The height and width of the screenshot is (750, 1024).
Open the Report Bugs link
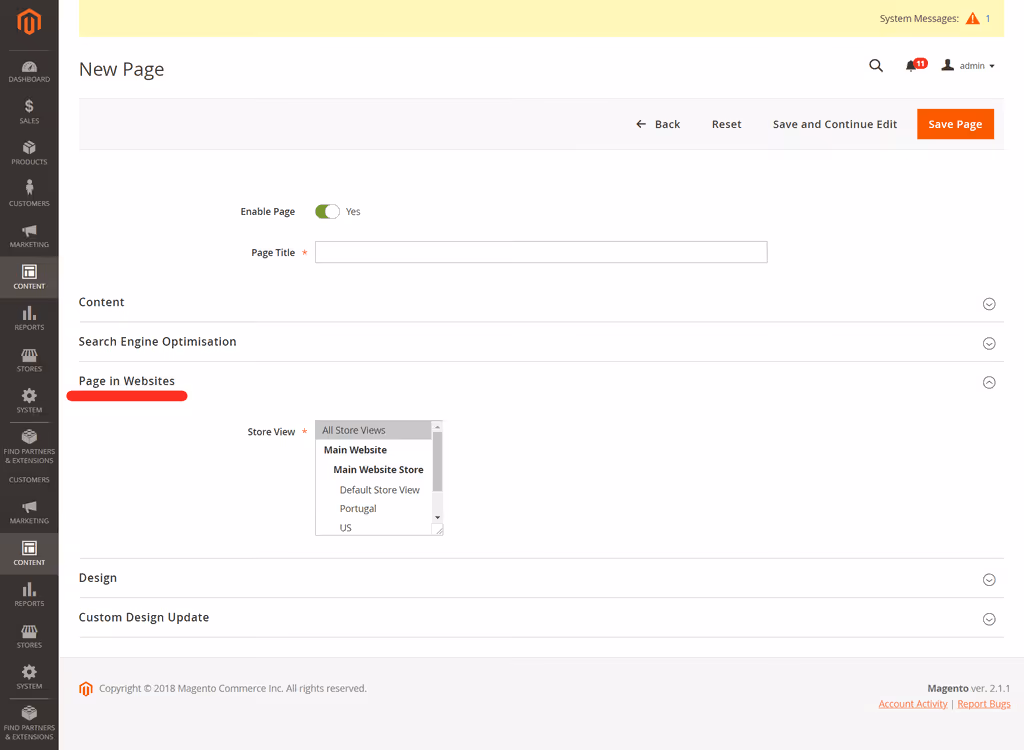pos(984,704)
